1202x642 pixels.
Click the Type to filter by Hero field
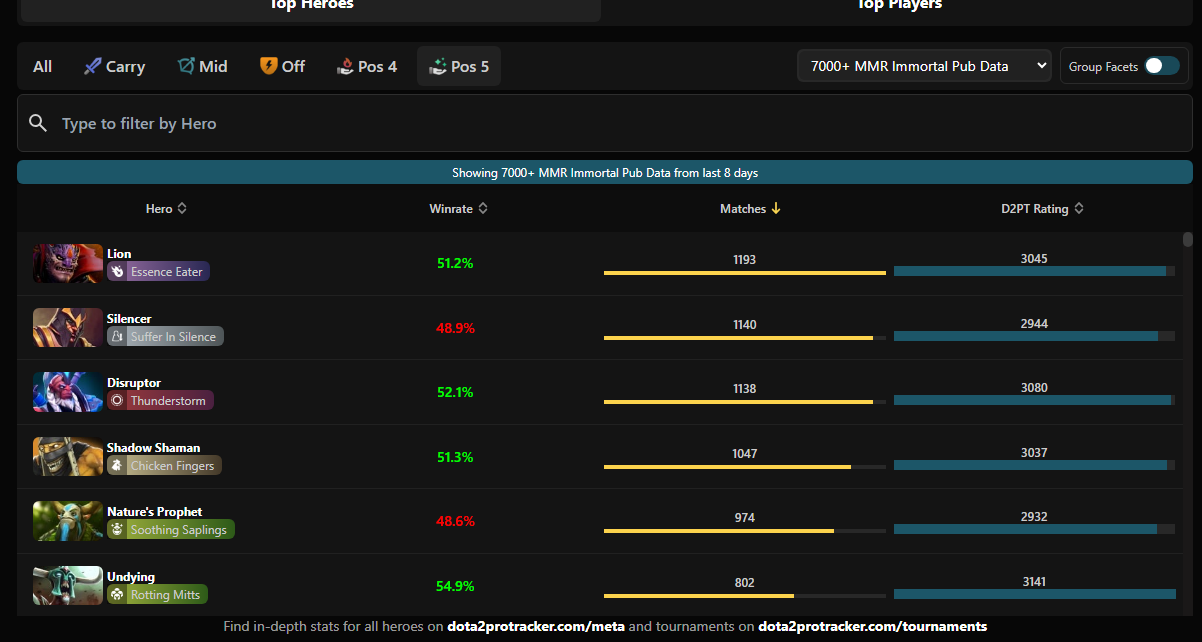click(604, 123)
